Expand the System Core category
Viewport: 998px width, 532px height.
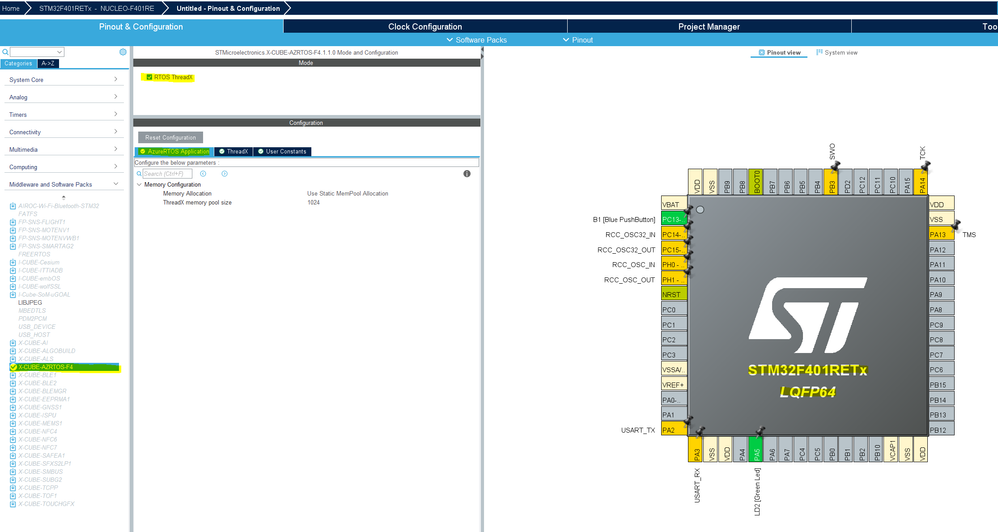pos(64,80)
